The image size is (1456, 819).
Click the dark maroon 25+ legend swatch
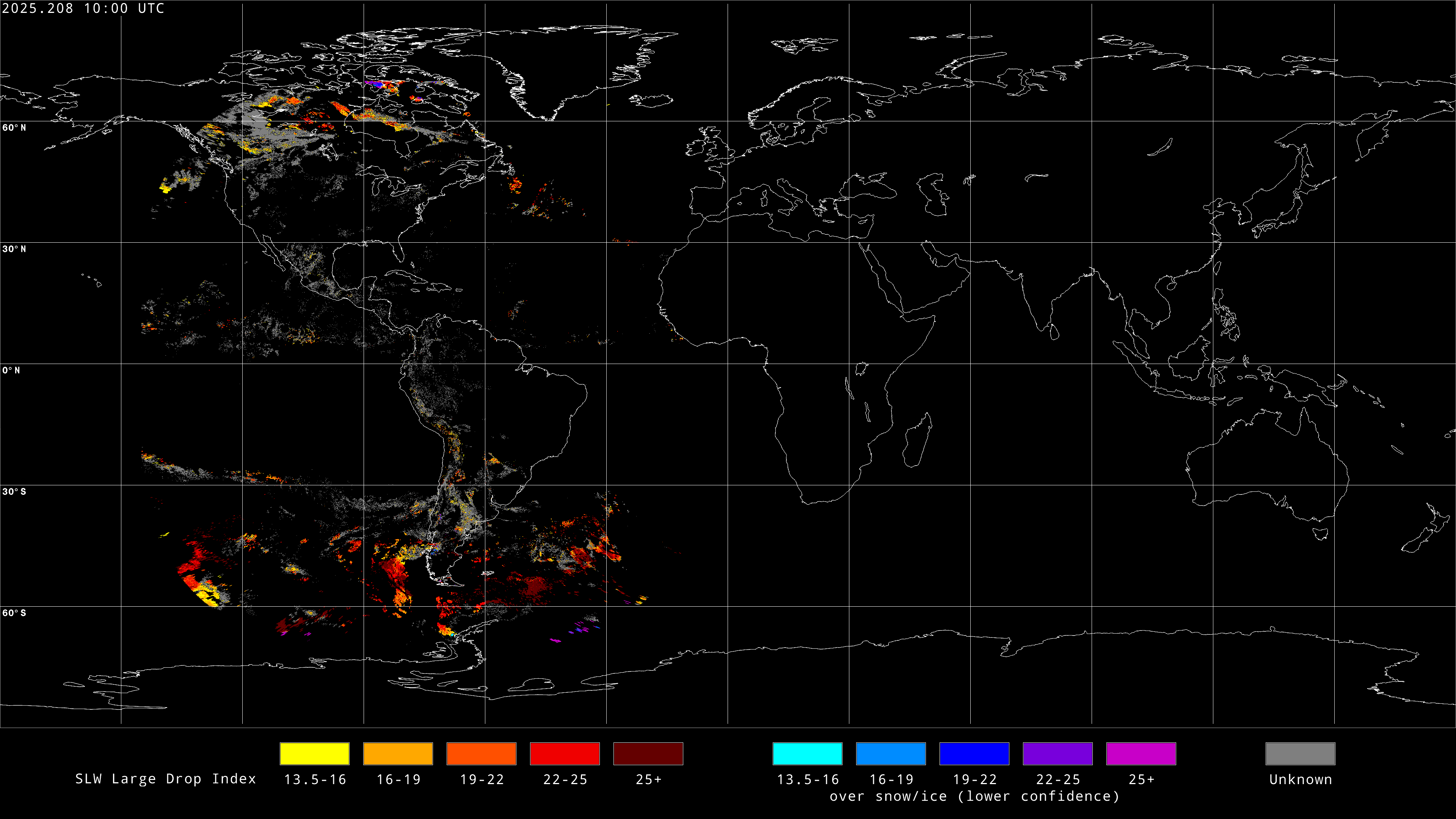pos(648,753)
